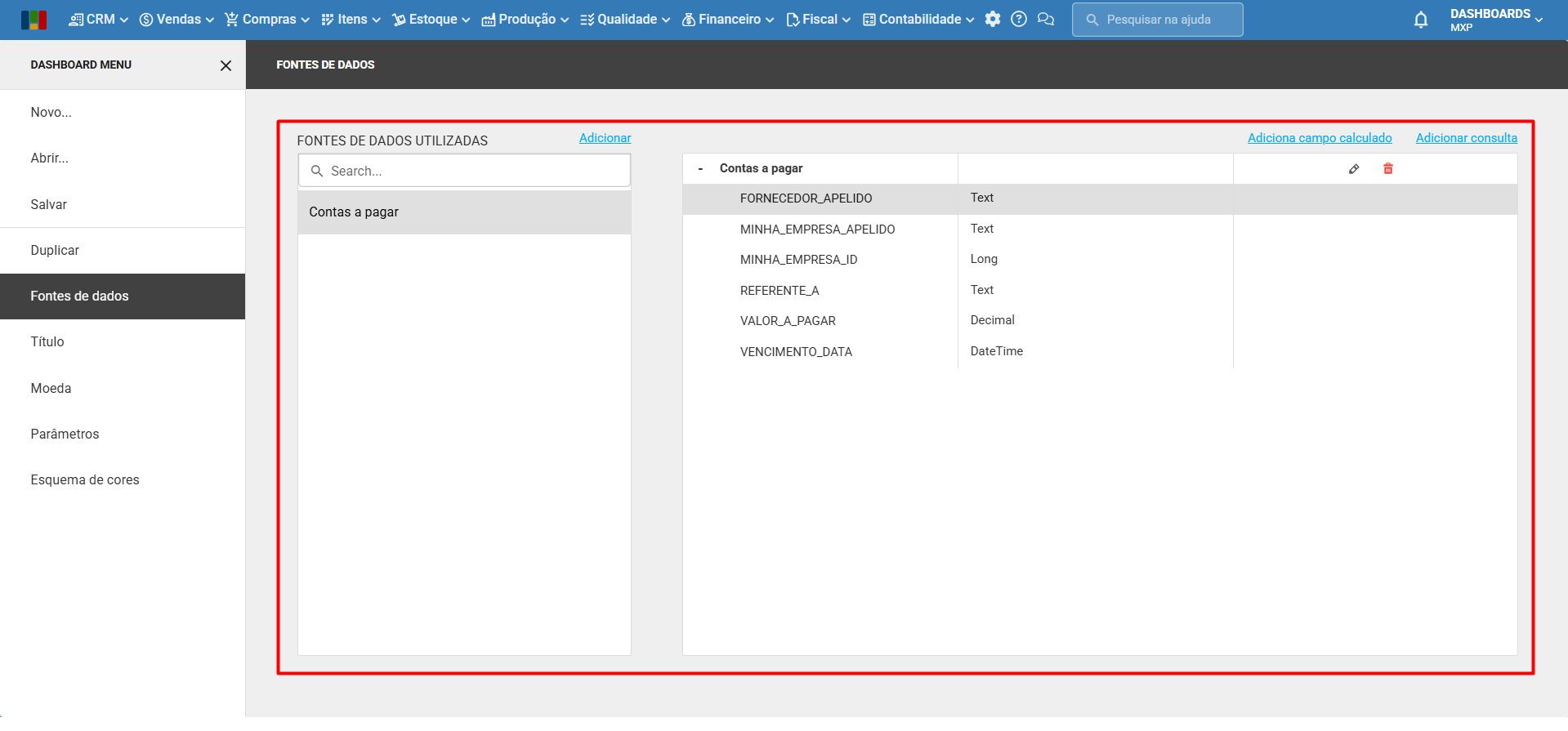
Task: Select the VALOR_A_PAGAR field row
Action: [x=788, y=321]
